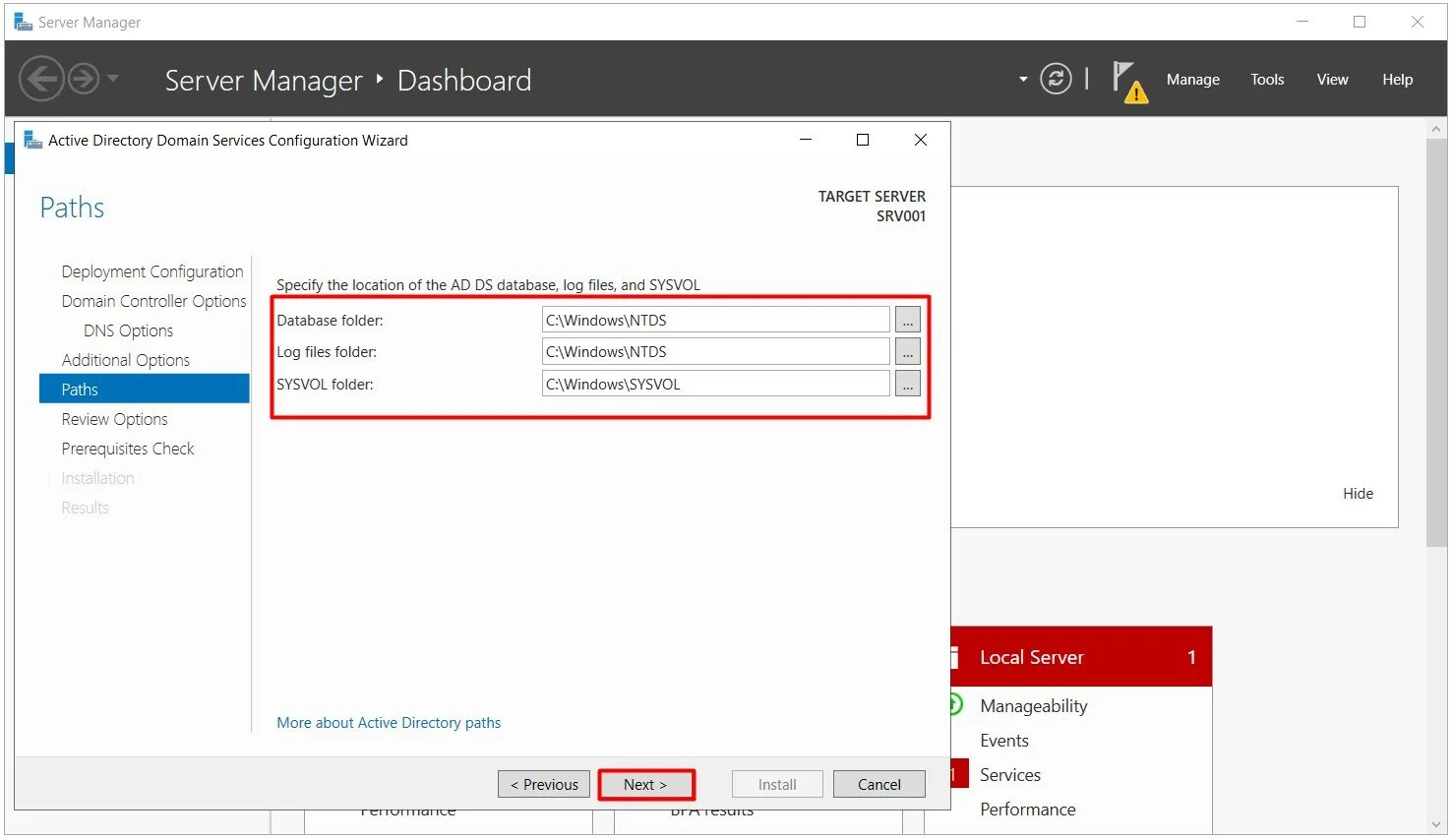Viewport: 1453px width, 840px height.
Task: Click the Previous button
Action: click(x=544, y=784)
